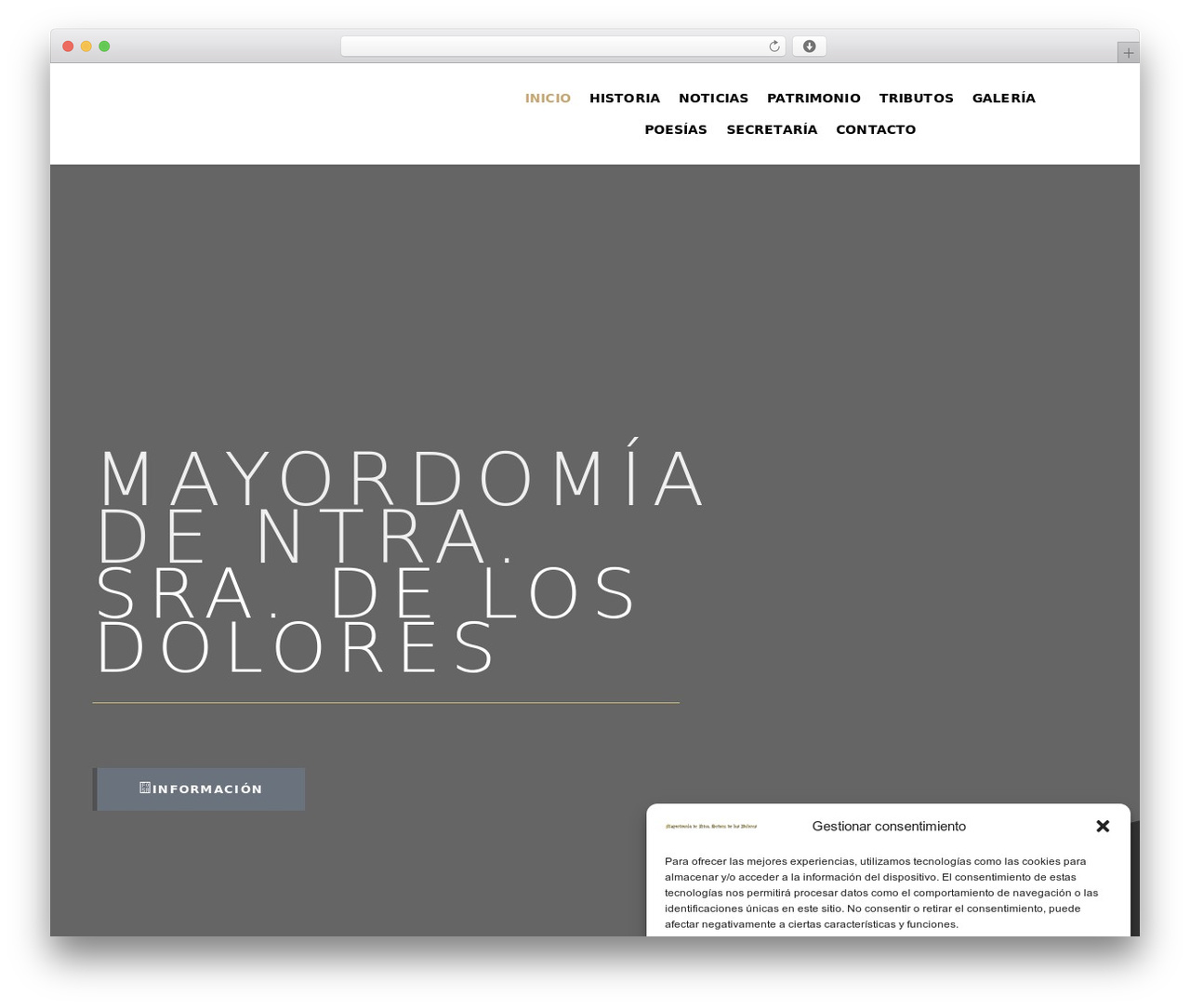Click the red close window button
The width and height of the screenshot is (1190, 1008).
point(68,46)
